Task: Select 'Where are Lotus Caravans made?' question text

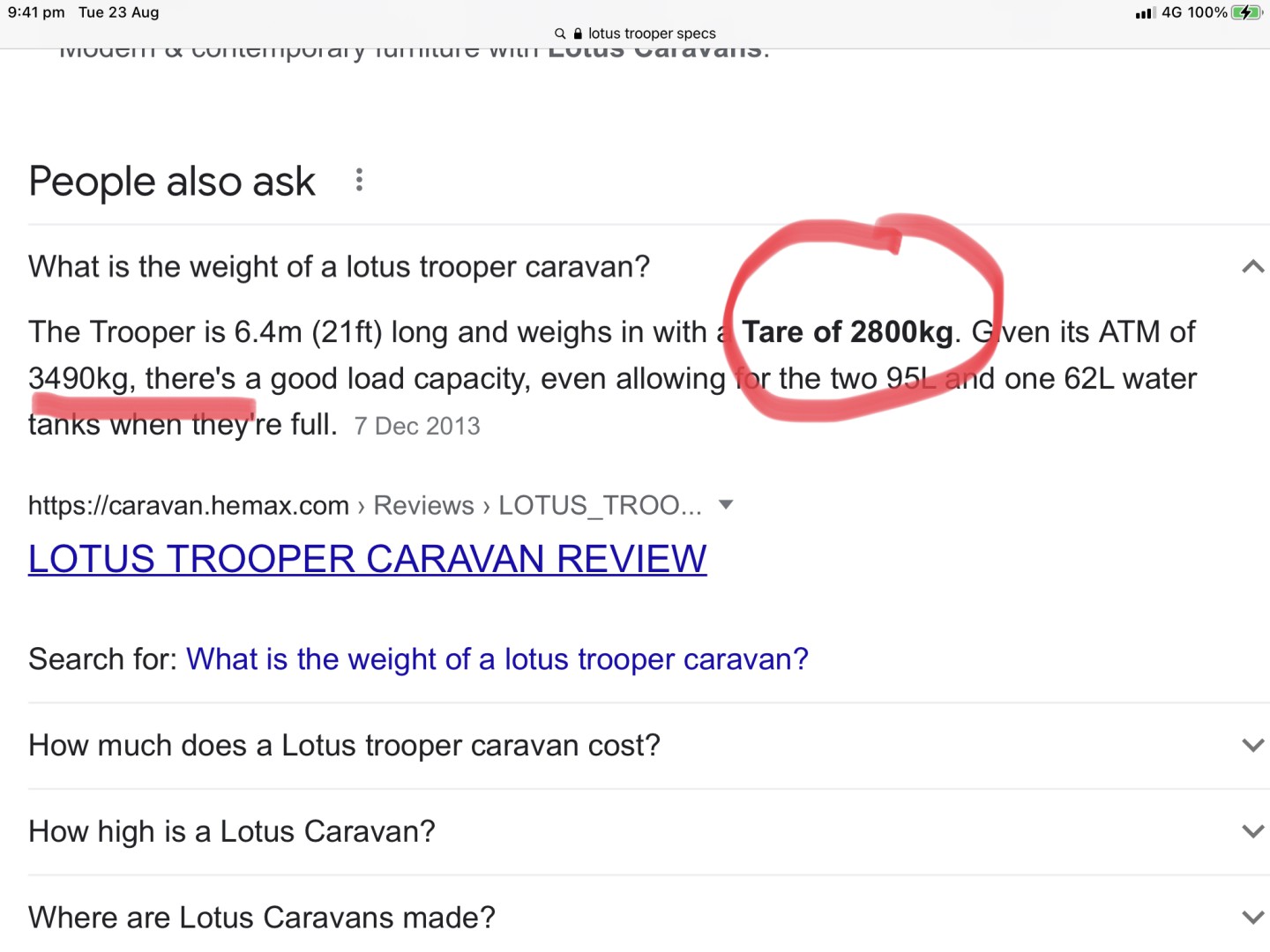Action: click(x=261, y=918)
